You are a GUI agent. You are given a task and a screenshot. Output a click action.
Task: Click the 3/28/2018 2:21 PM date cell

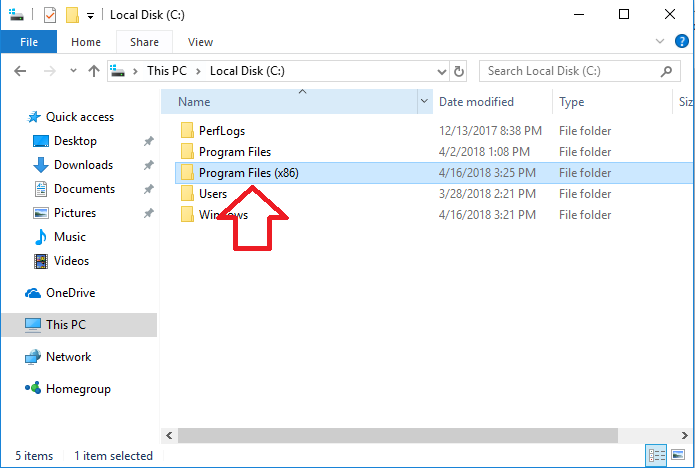point(487,194)
